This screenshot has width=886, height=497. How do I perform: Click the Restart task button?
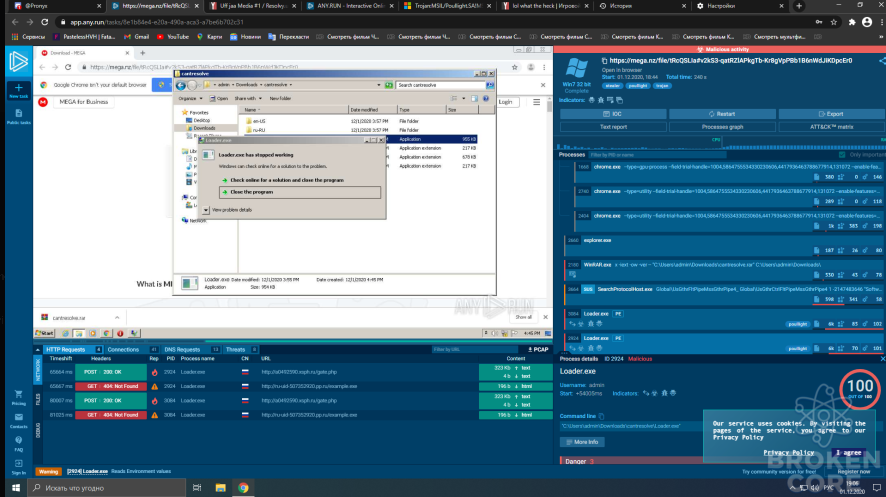point(722,114)
